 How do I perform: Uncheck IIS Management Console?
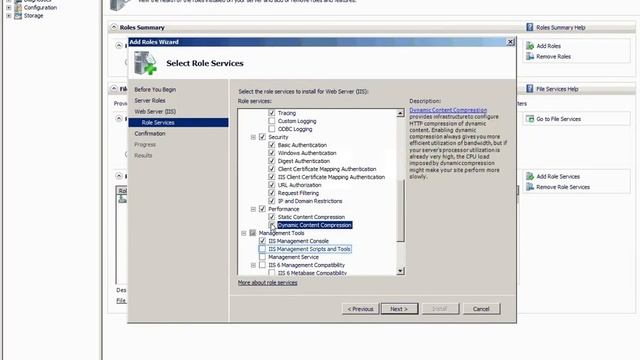pyautogui.click(x=262, y=241)
